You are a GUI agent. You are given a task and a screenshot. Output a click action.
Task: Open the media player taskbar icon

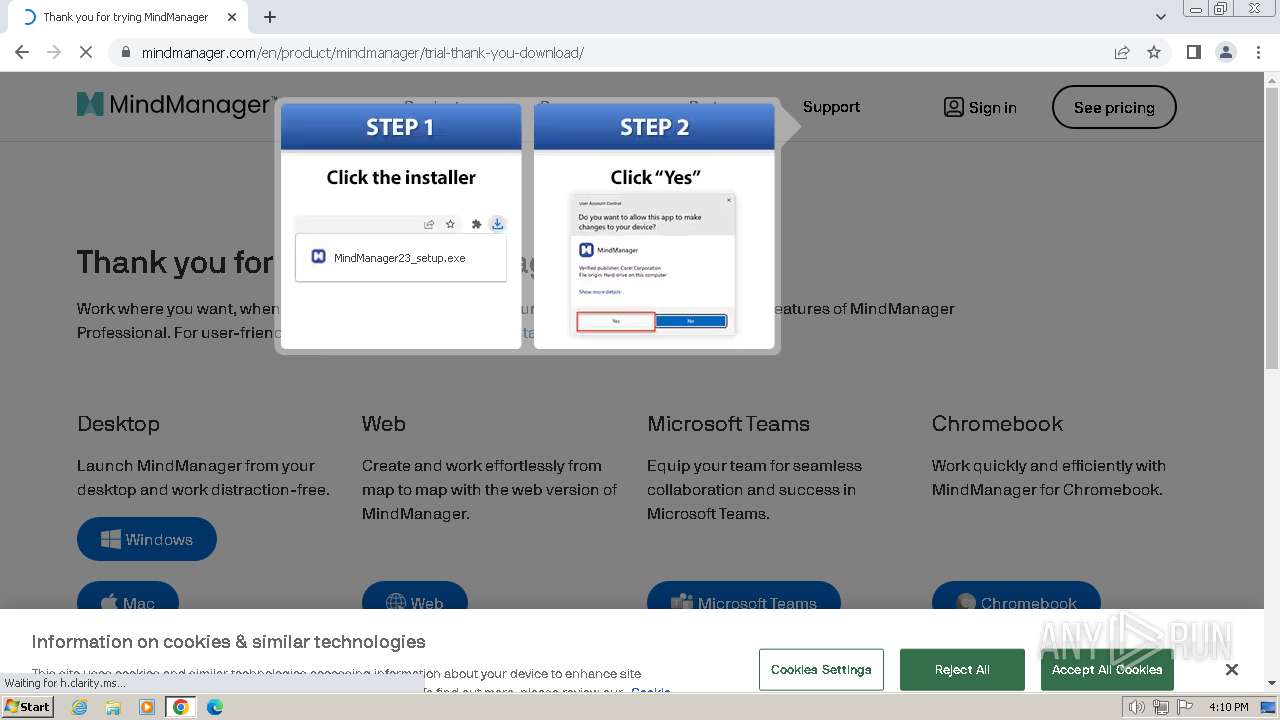[x=147, y=707]
